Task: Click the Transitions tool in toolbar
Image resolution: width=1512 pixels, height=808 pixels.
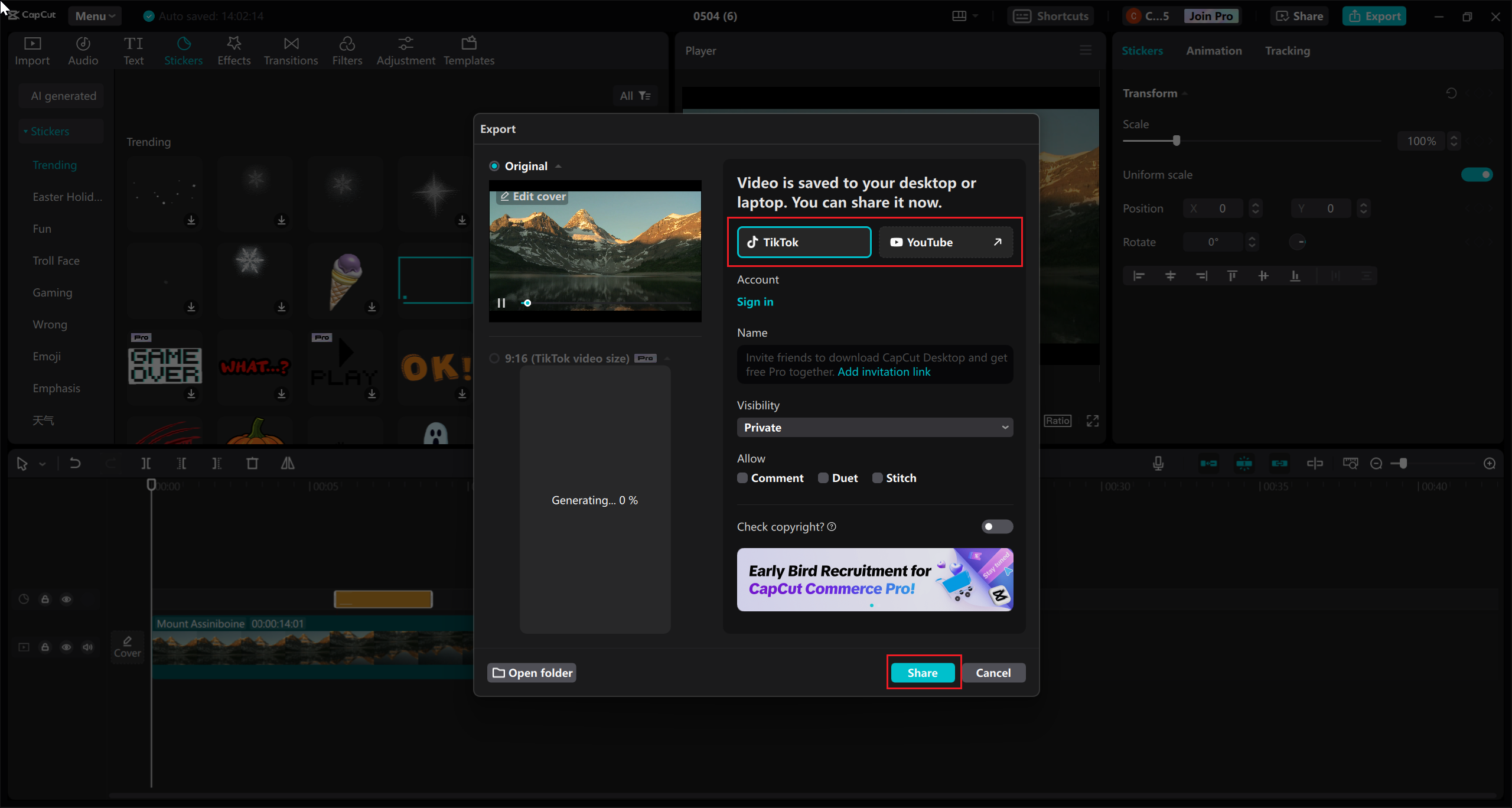Action: coord(291,50)
